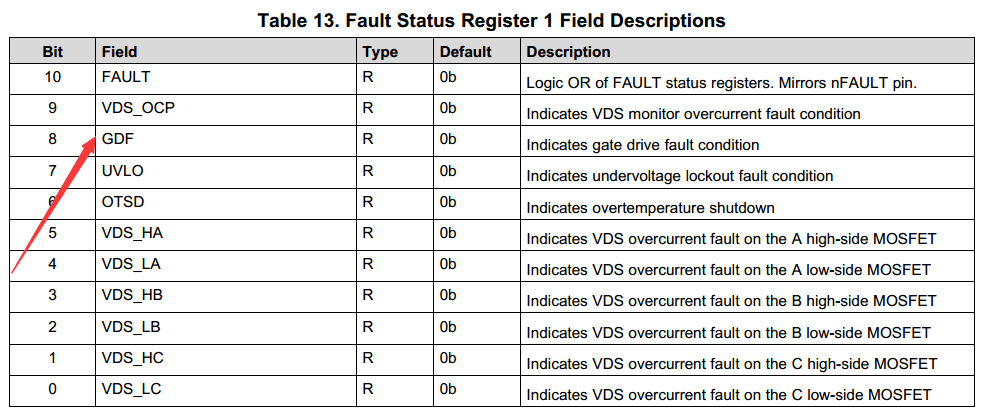The image size is (988, 413).
Task: Click the red arrow annotation
Action: tap(54, 205)
